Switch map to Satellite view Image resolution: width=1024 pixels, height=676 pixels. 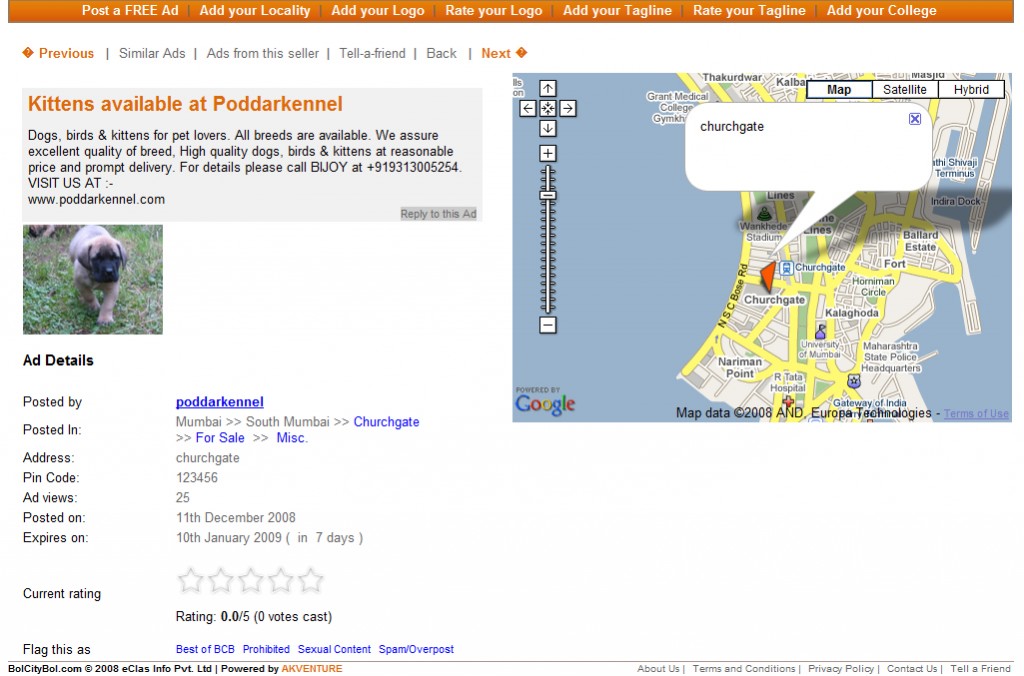904,90
